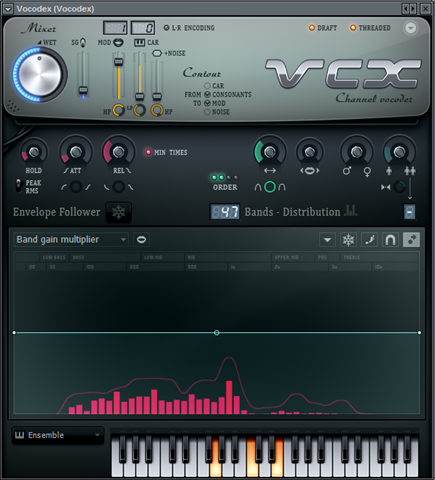Viewport: 435px width, 480px height.
Task: Click the magnet snap icon in the graph toolbar
Action: pyautogui.click(x=390, y=240)
